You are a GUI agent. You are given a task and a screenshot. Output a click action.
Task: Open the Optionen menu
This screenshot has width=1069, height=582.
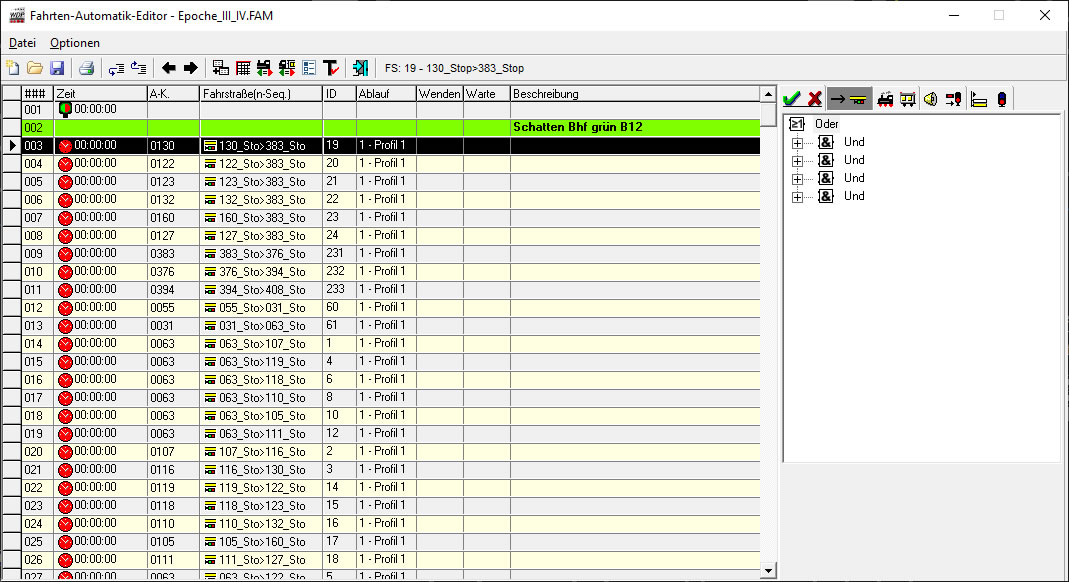click(x=75, y=43)
